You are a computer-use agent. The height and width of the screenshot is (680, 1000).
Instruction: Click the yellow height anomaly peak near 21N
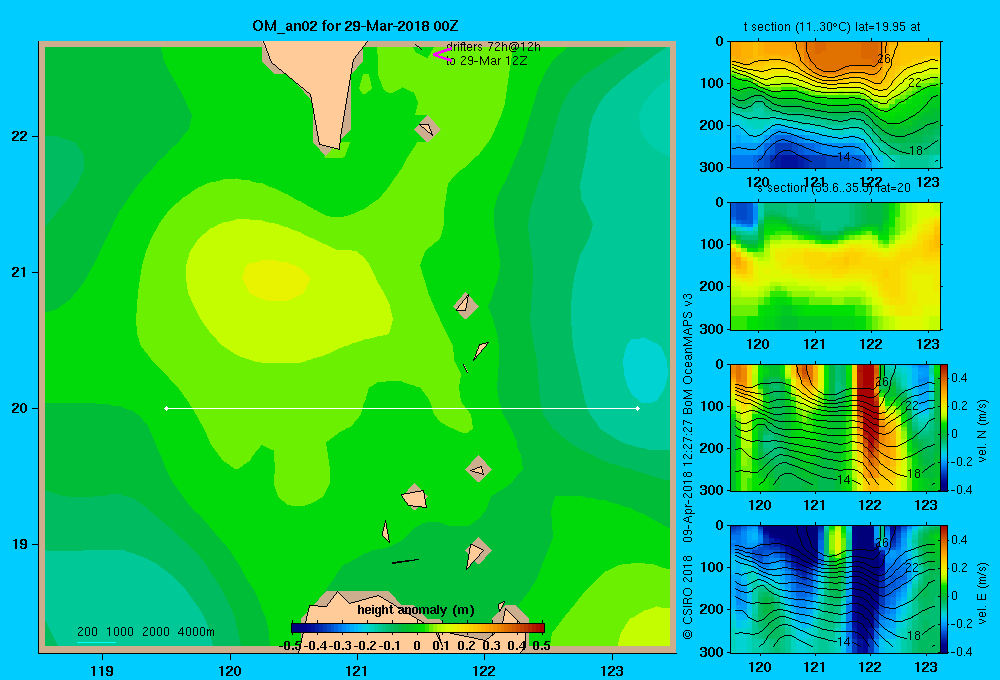(276, 281)
